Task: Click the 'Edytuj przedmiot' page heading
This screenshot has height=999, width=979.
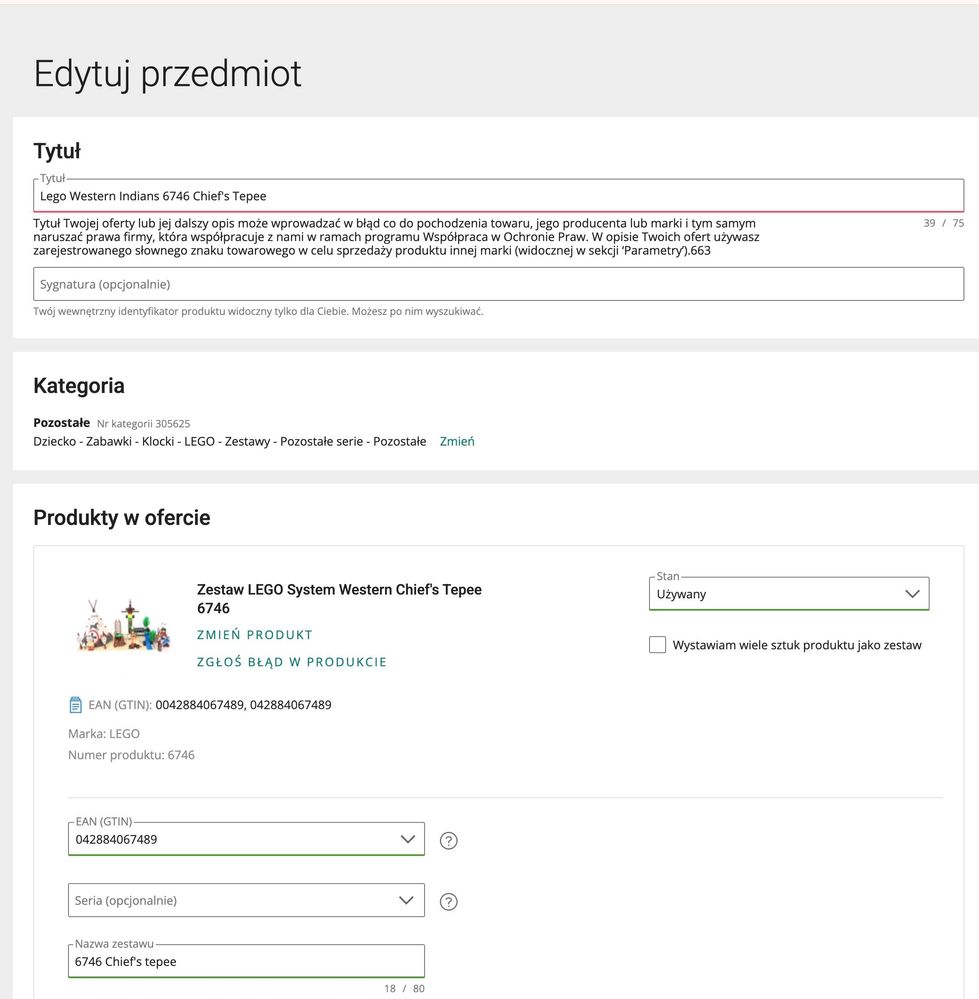Action: (167, 74)
